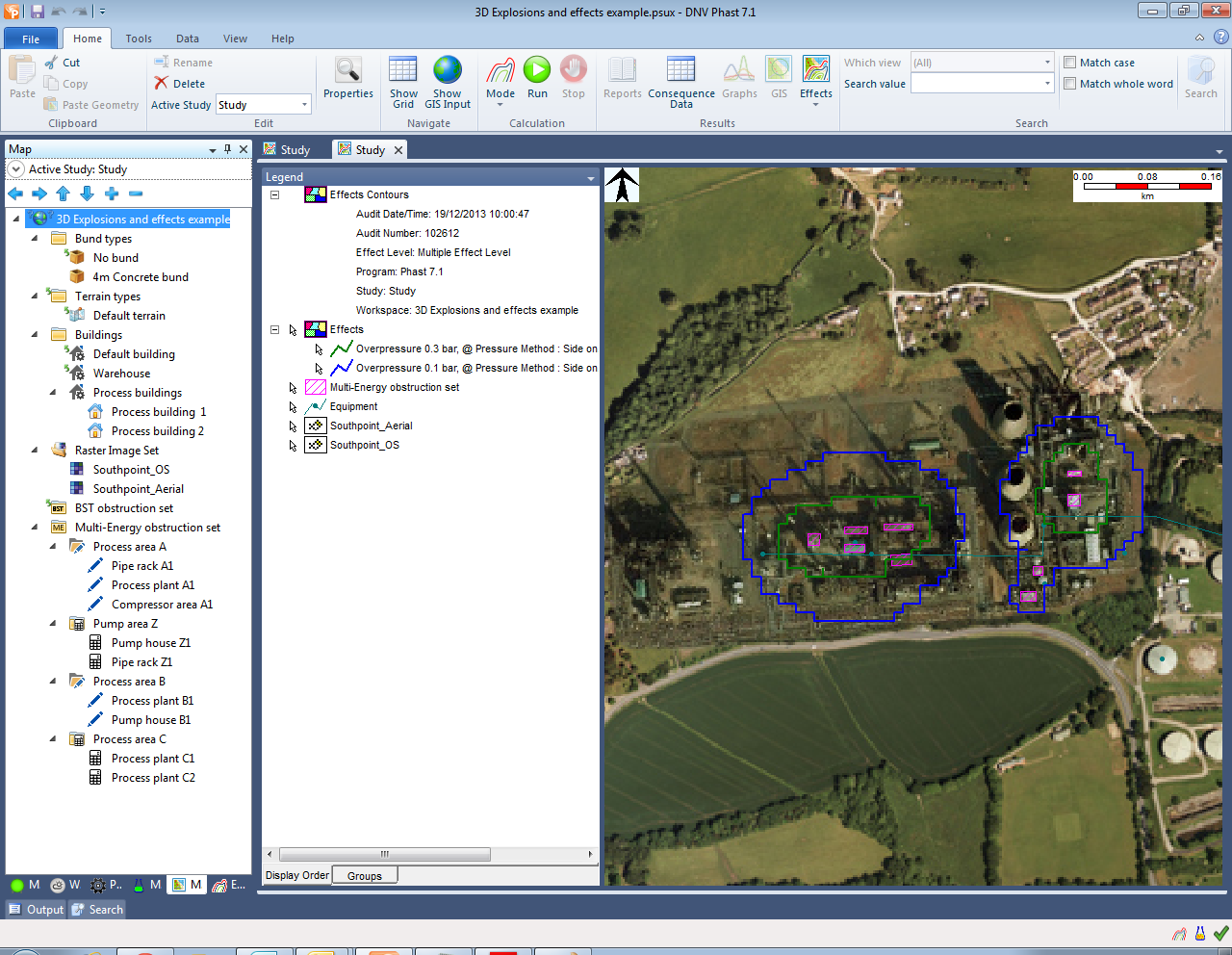Viewport: 1232px width, 955px height.
Task: Enable the Match whole word checkbox
Action: (1069, 84)
